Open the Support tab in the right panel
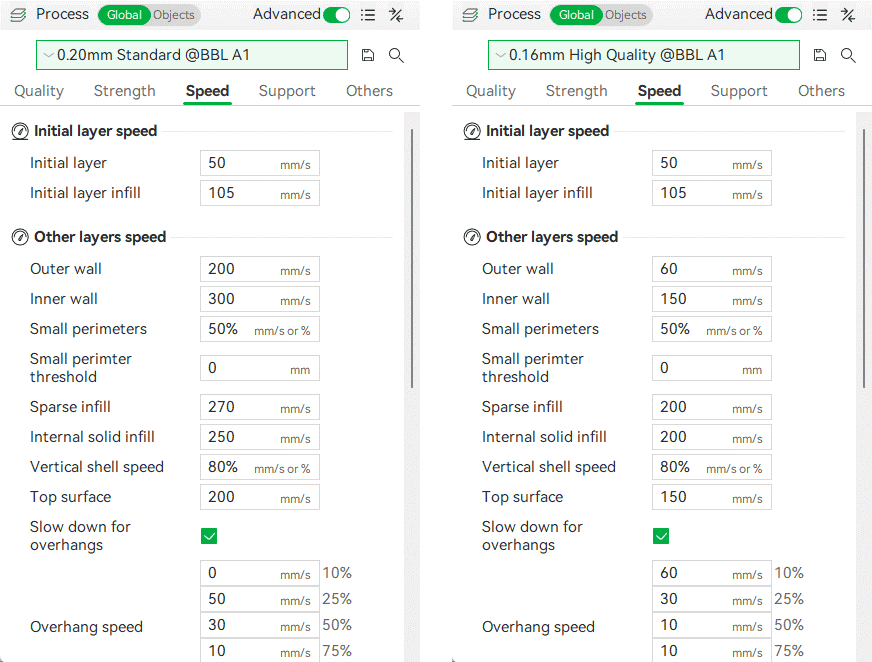This screenshot has width=872, height=662. [x=739, y=91]
